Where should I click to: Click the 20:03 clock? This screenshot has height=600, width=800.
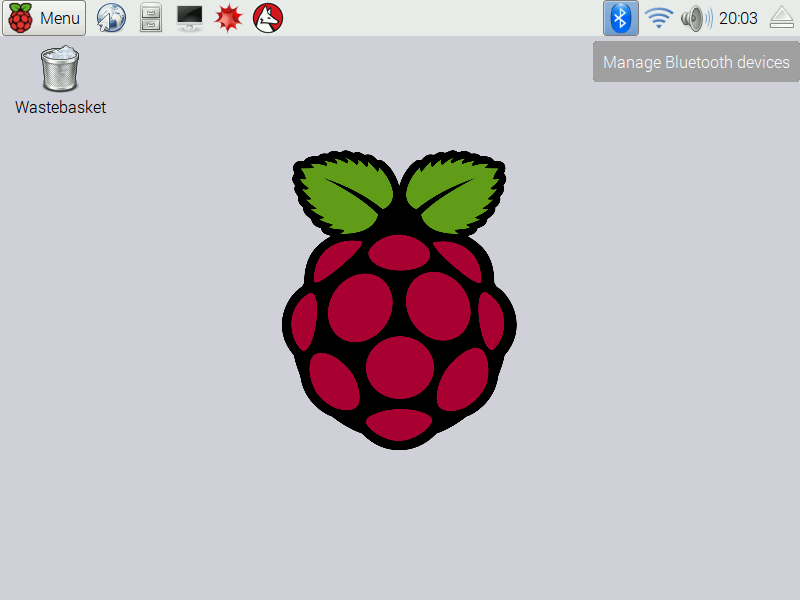click(x=738, y=18)
